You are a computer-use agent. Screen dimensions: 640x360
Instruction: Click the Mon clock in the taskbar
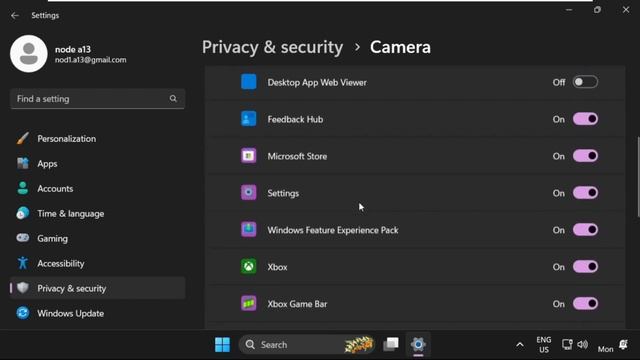(605, 349)
